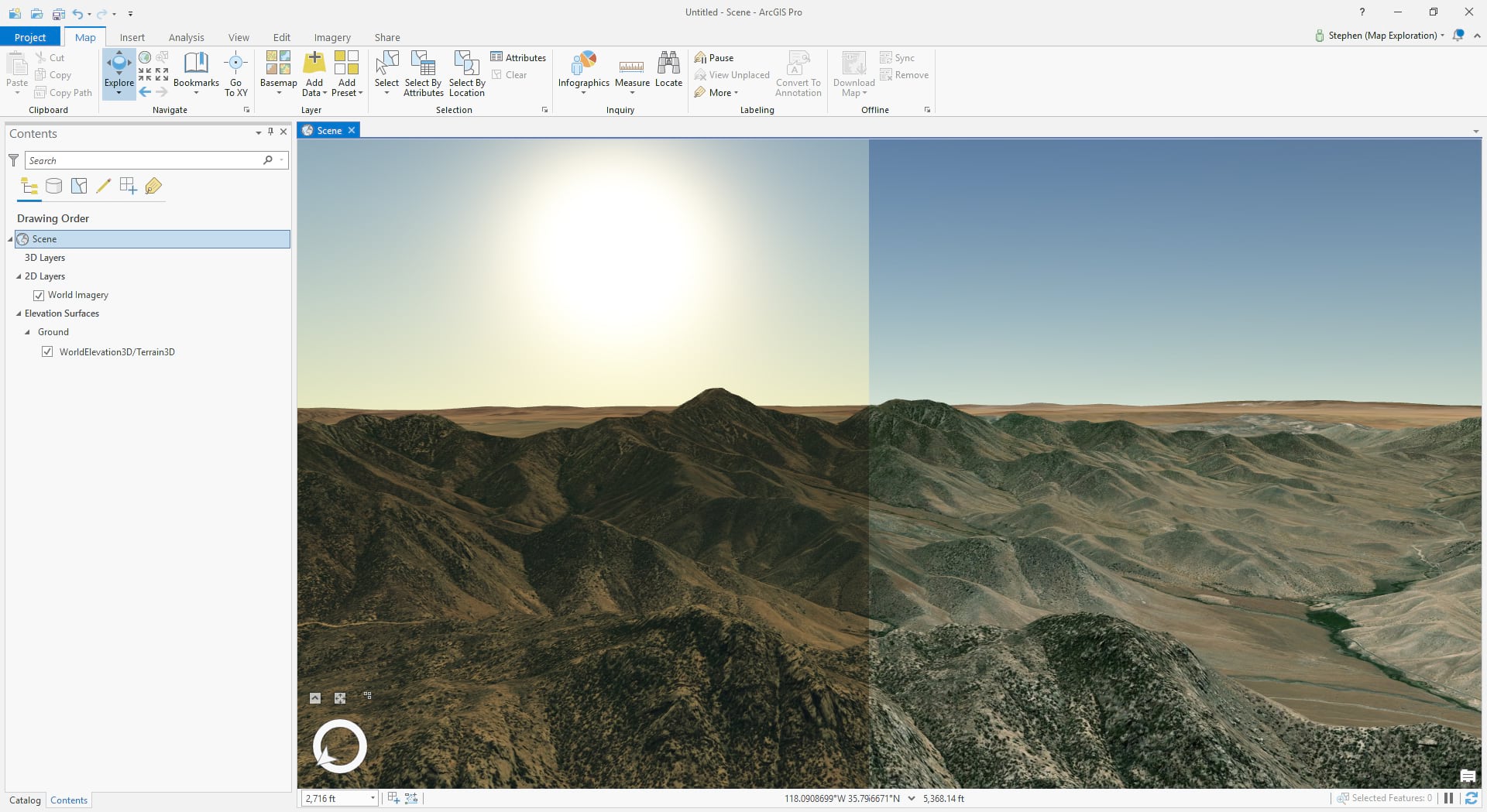The height and width of the screenshot is (812, 1487).
Task: Switch to the Imagery ribbon tab
Action: pos(332,37)
